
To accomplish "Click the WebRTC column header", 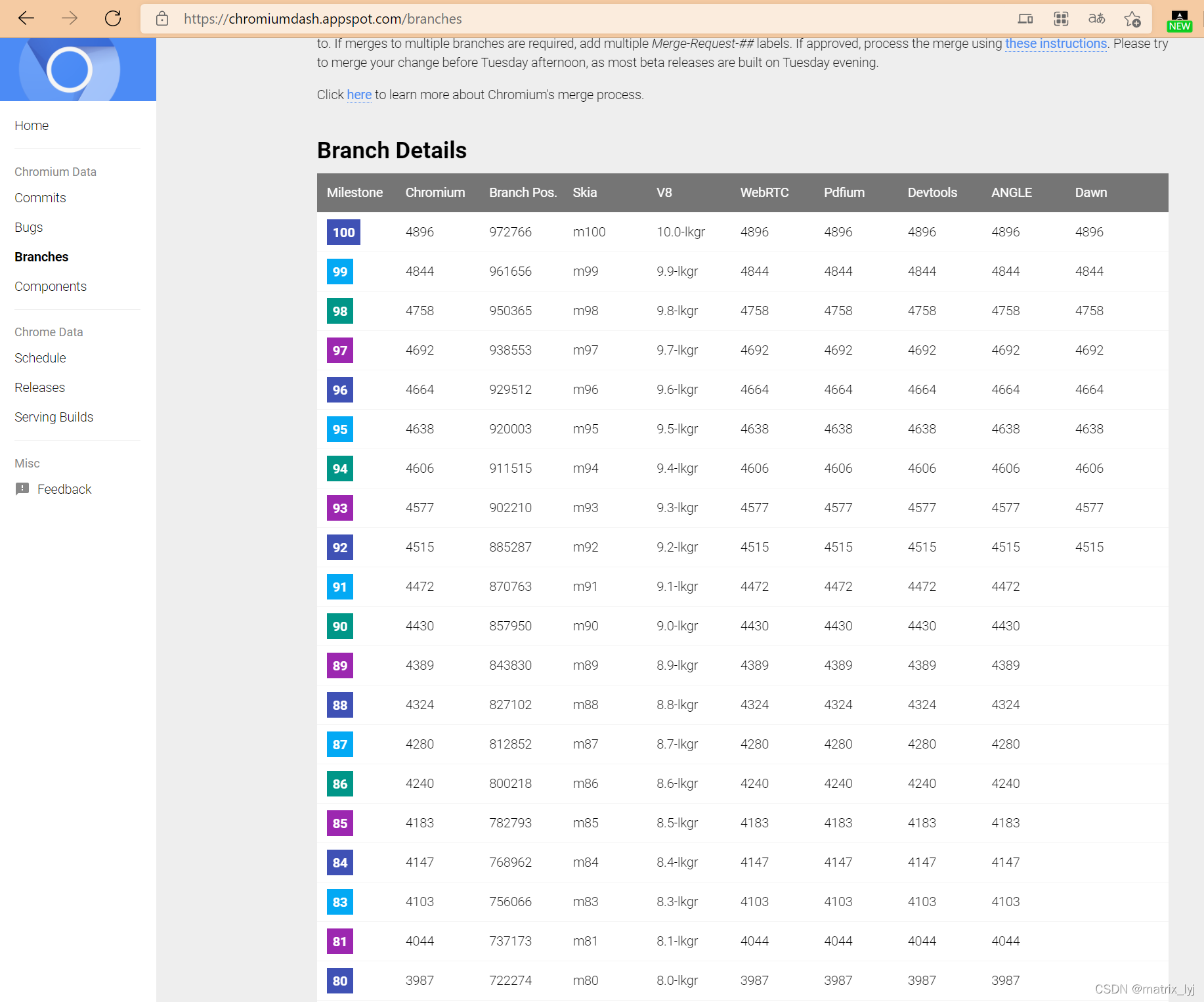I will pyautogui.click(x=764, y=192).
